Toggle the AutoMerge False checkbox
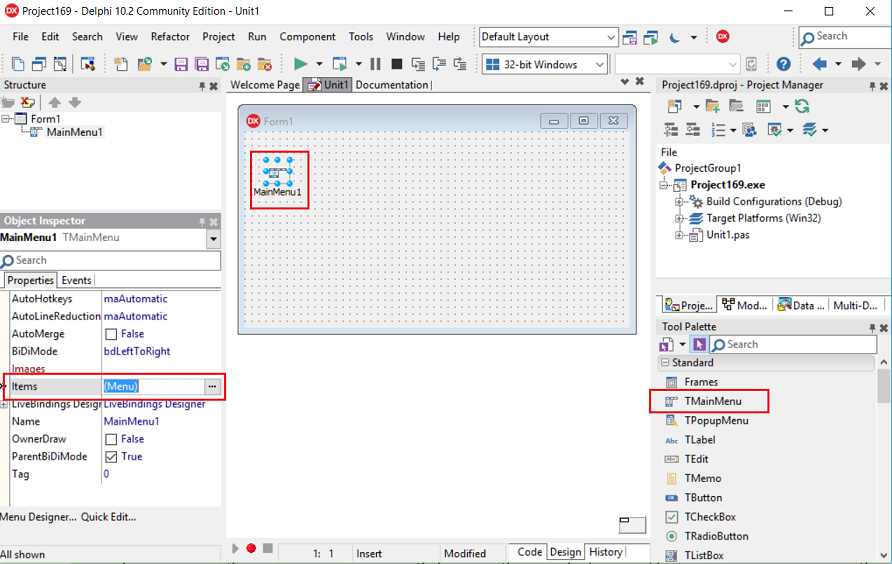The image size is (892, 564). pyautogui.click(x=111, y=334)
